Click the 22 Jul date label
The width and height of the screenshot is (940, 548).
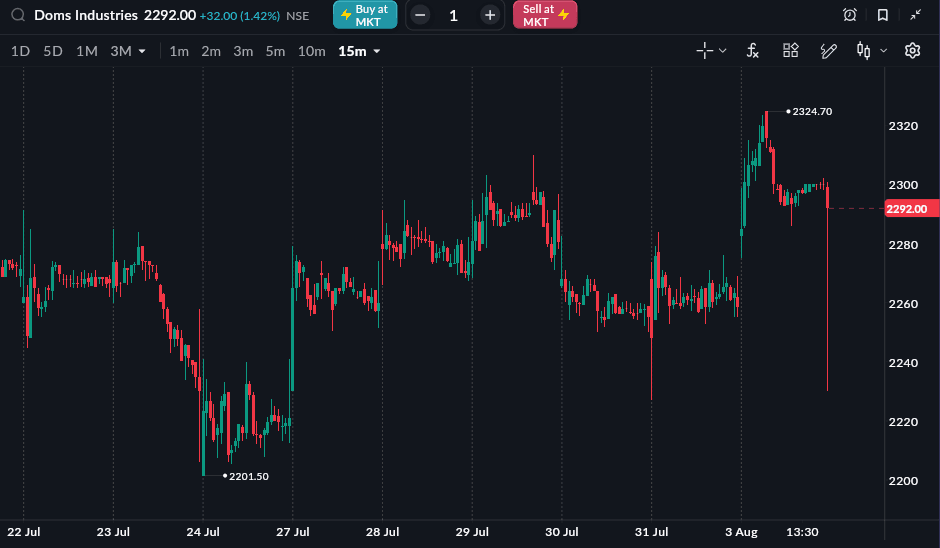point(23,532)
